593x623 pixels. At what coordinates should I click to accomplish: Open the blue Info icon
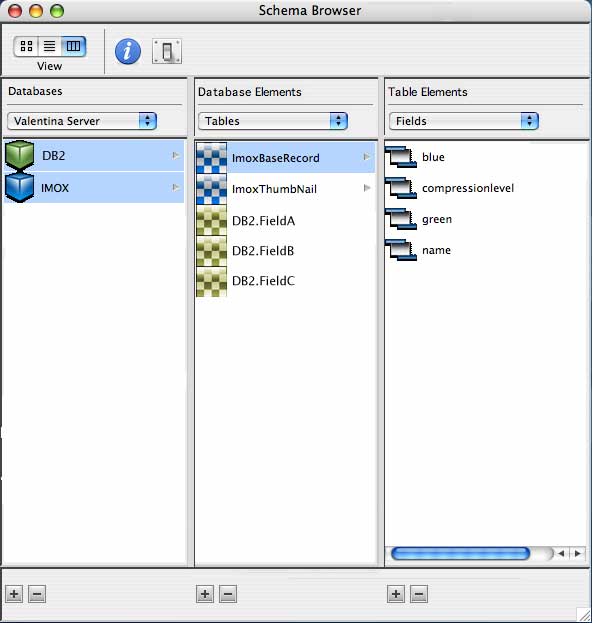pyautogui.click(x=128, y=52)
